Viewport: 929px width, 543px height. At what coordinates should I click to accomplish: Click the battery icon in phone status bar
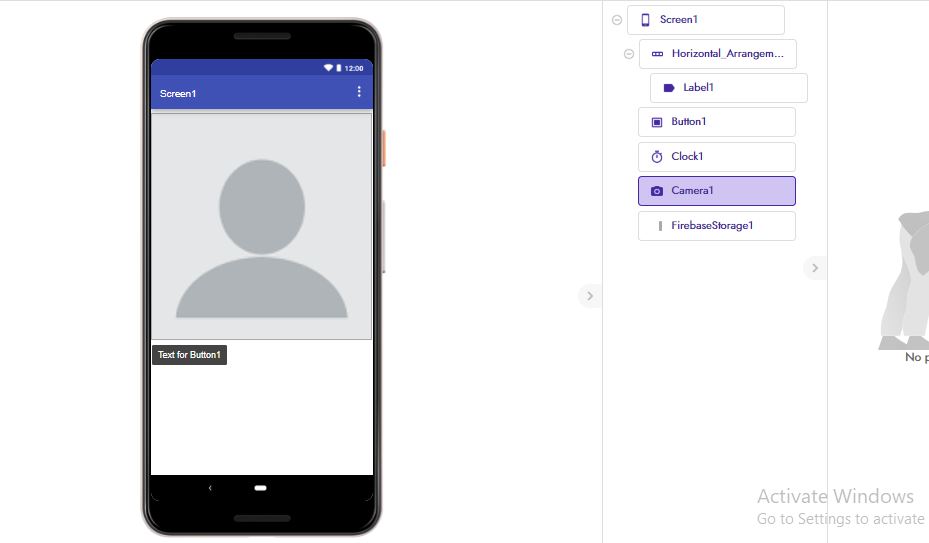coord(339,68)
